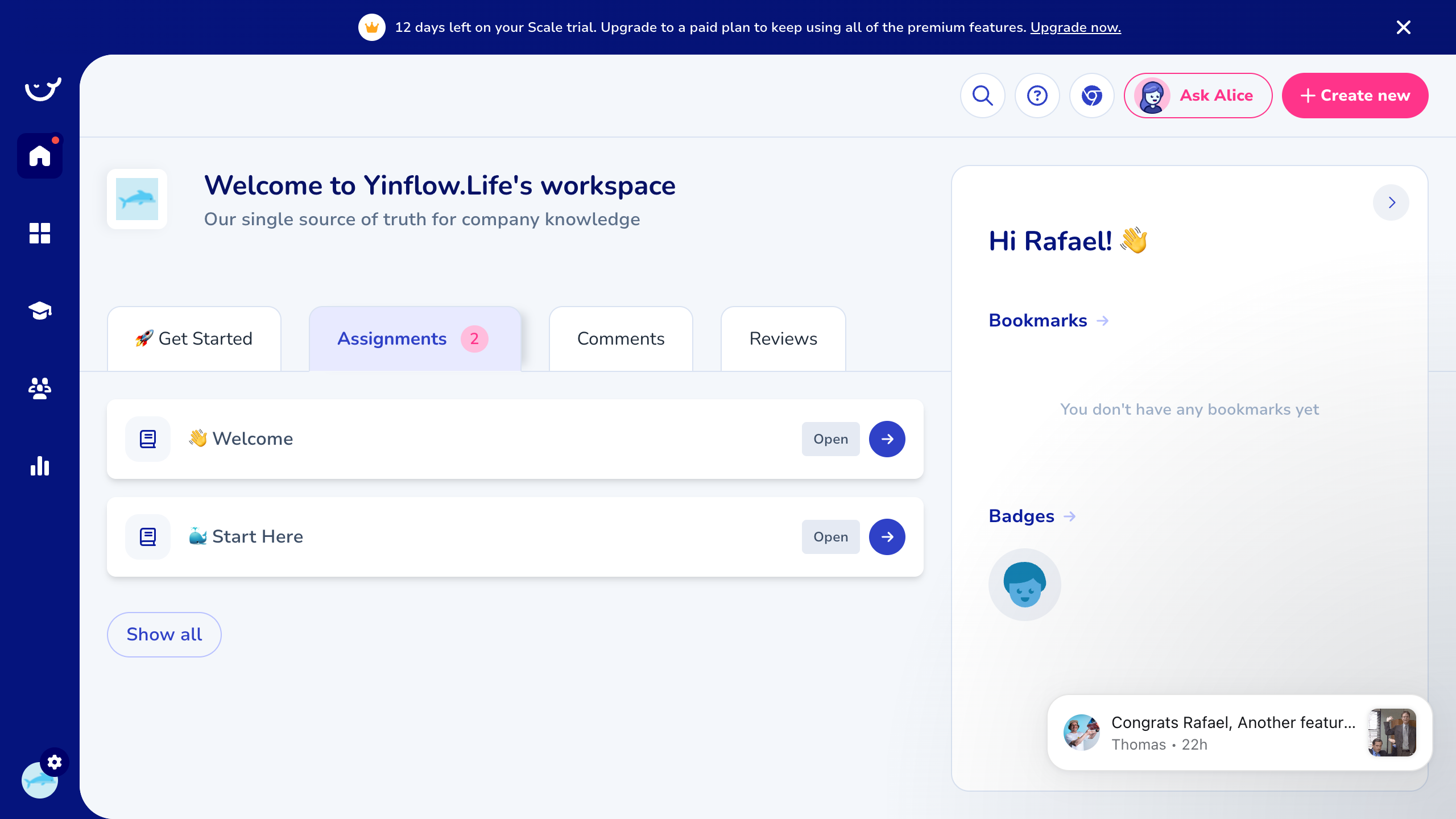Click the Upgrade now link

[1075, 27]
